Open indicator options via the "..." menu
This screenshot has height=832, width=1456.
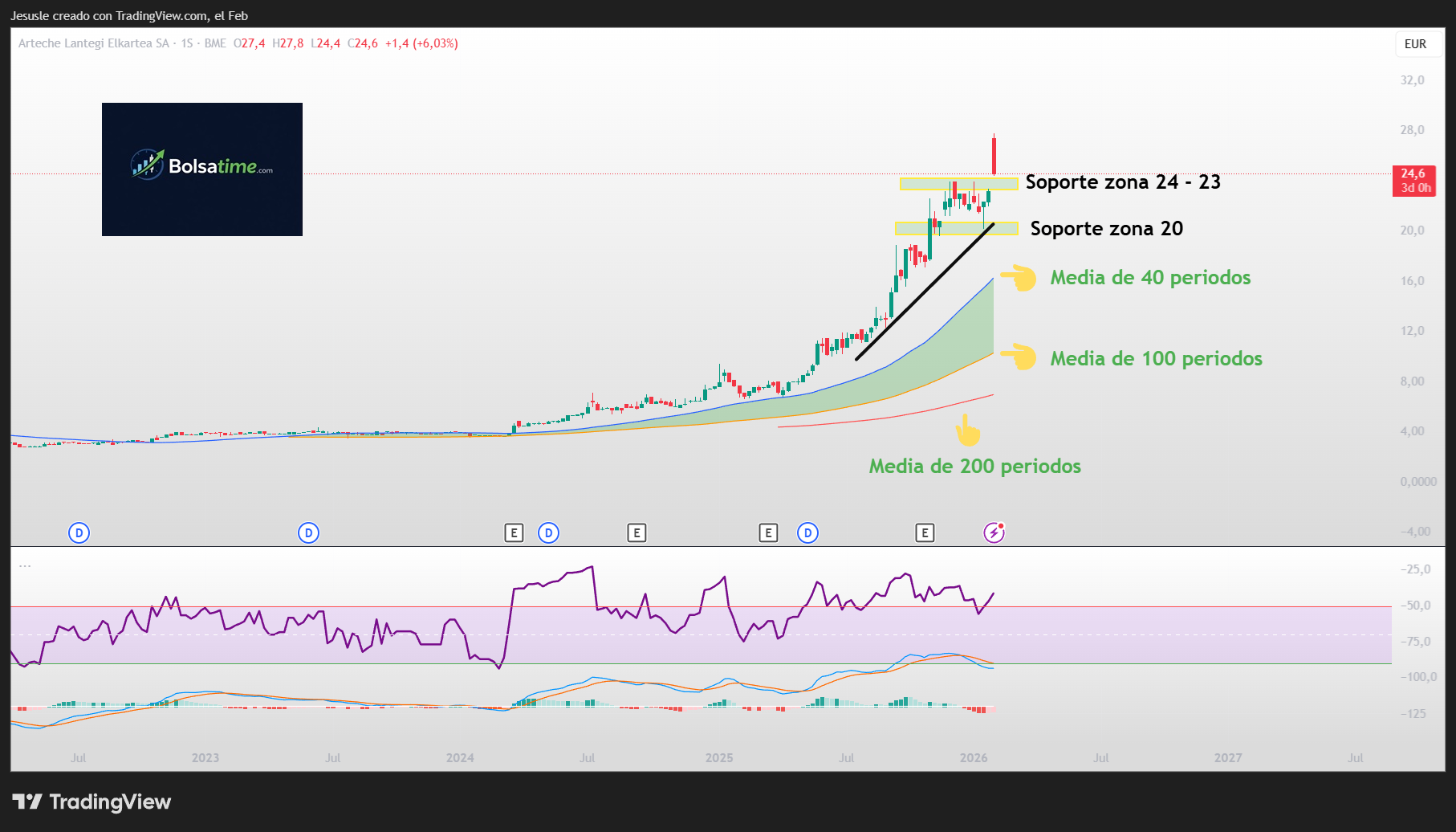(x=25, y=564)
